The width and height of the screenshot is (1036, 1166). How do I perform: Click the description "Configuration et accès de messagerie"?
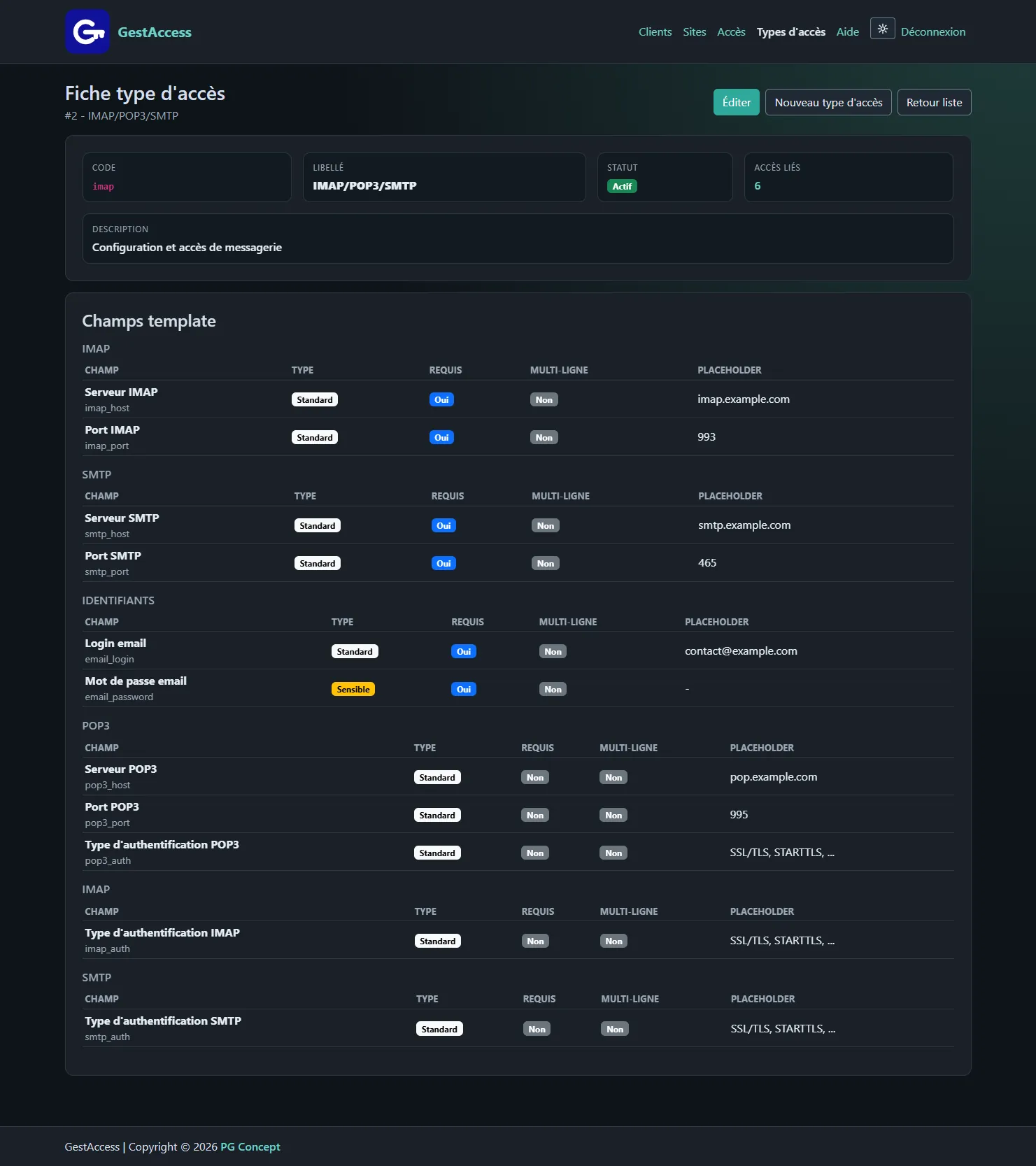pyautogui.click(x=187, y=248)
